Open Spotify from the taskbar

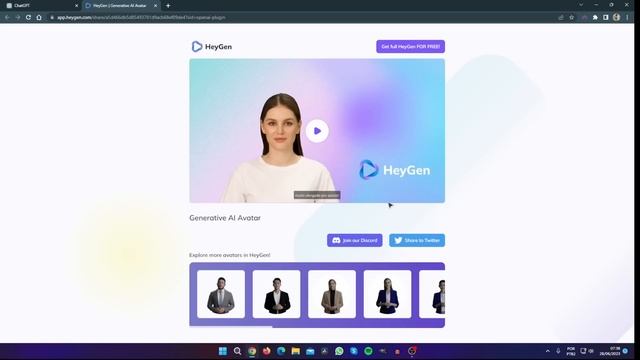[368, 351]
